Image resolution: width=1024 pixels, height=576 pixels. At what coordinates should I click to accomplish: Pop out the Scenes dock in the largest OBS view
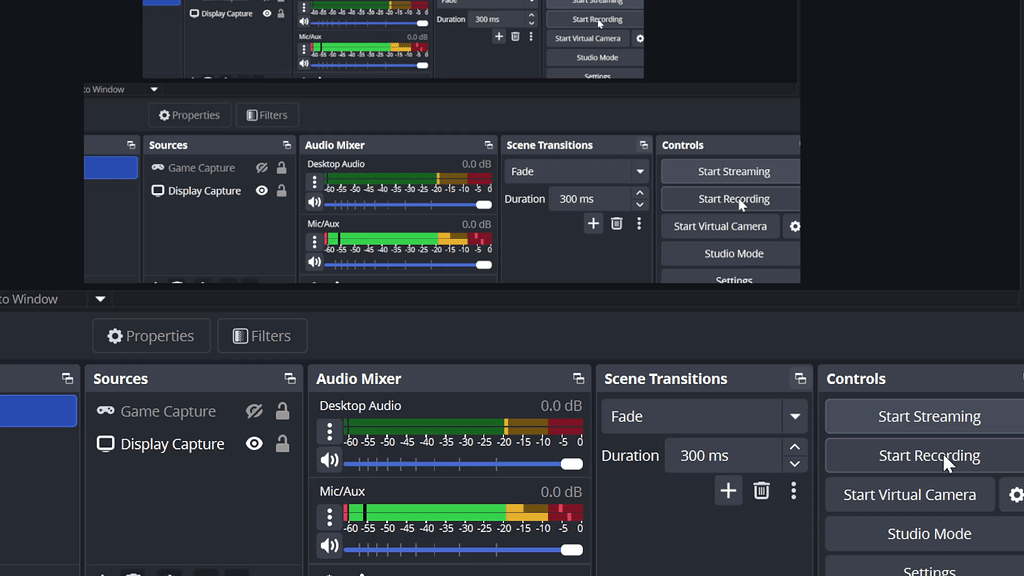pyautogui.click(x=67, y=379)
